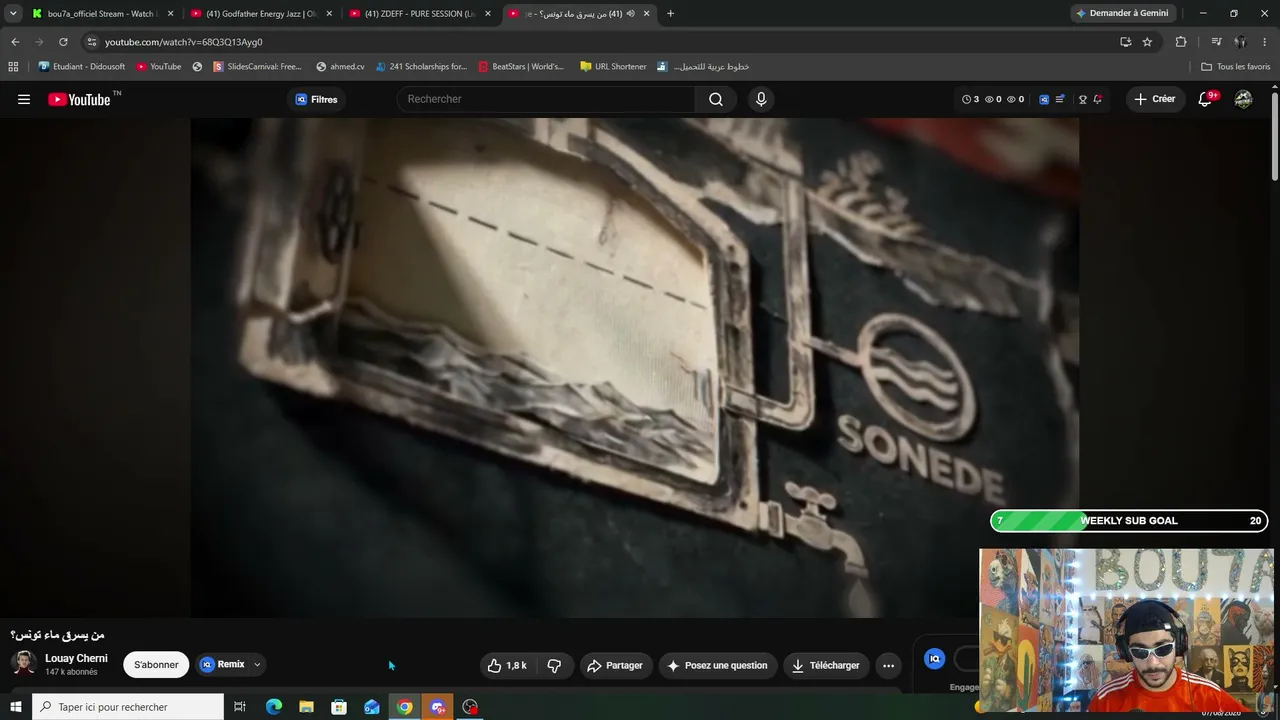Open the YouTube account avatar menu
The width and height of the screenshot is (1280, 720).
1243,99
